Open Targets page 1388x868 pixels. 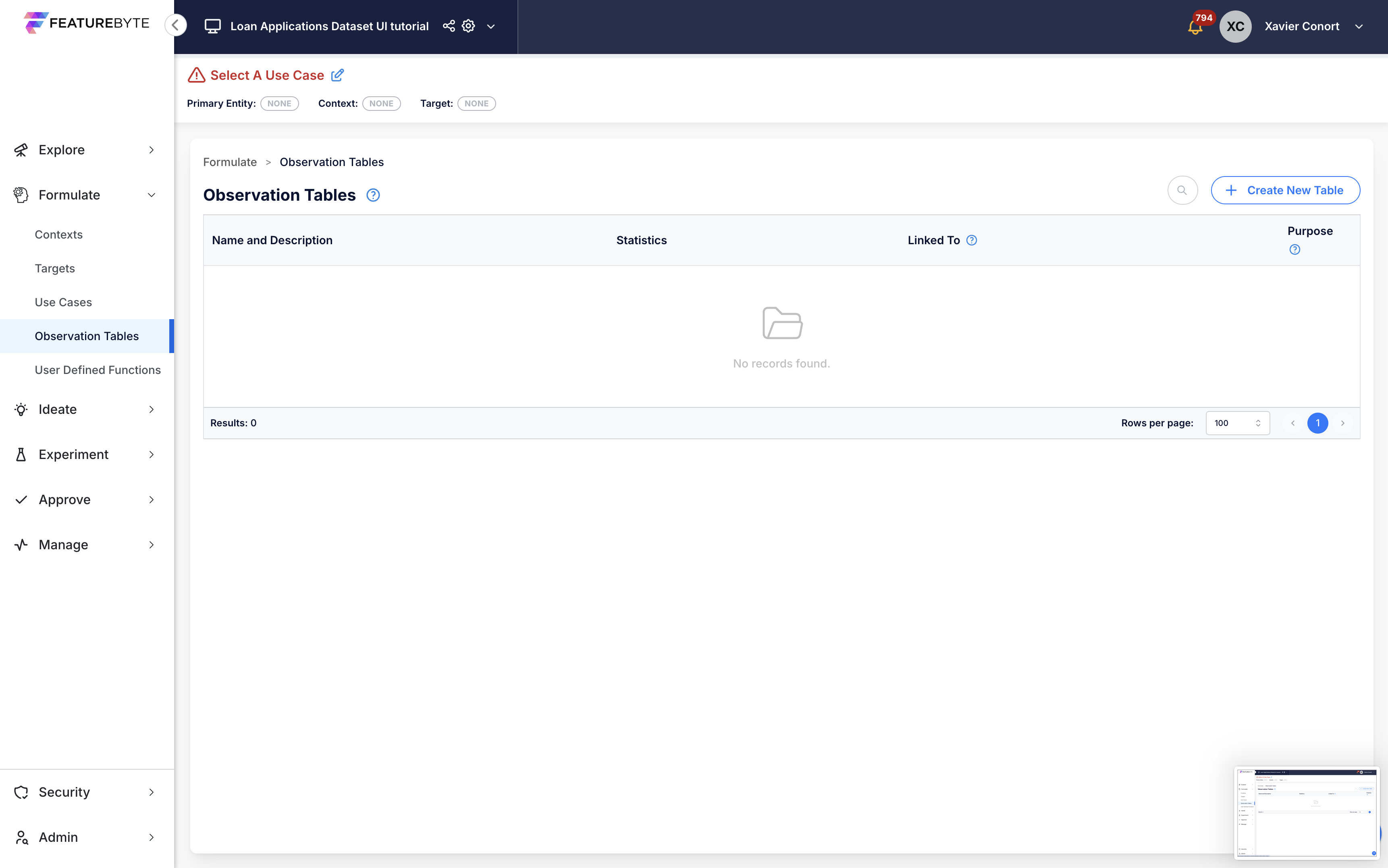coord(54,268)
